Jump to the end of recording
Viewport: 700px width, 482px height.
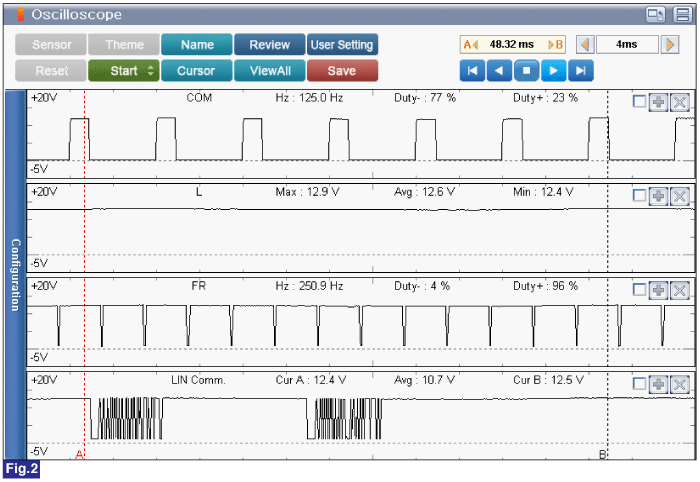click(581, 71)
